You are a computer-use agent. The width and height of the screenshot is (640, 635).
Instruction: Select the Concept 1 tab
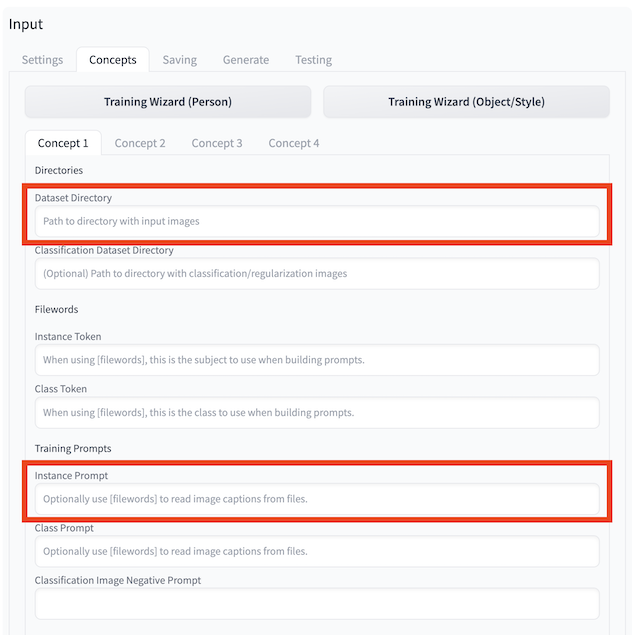coord(63,143)
